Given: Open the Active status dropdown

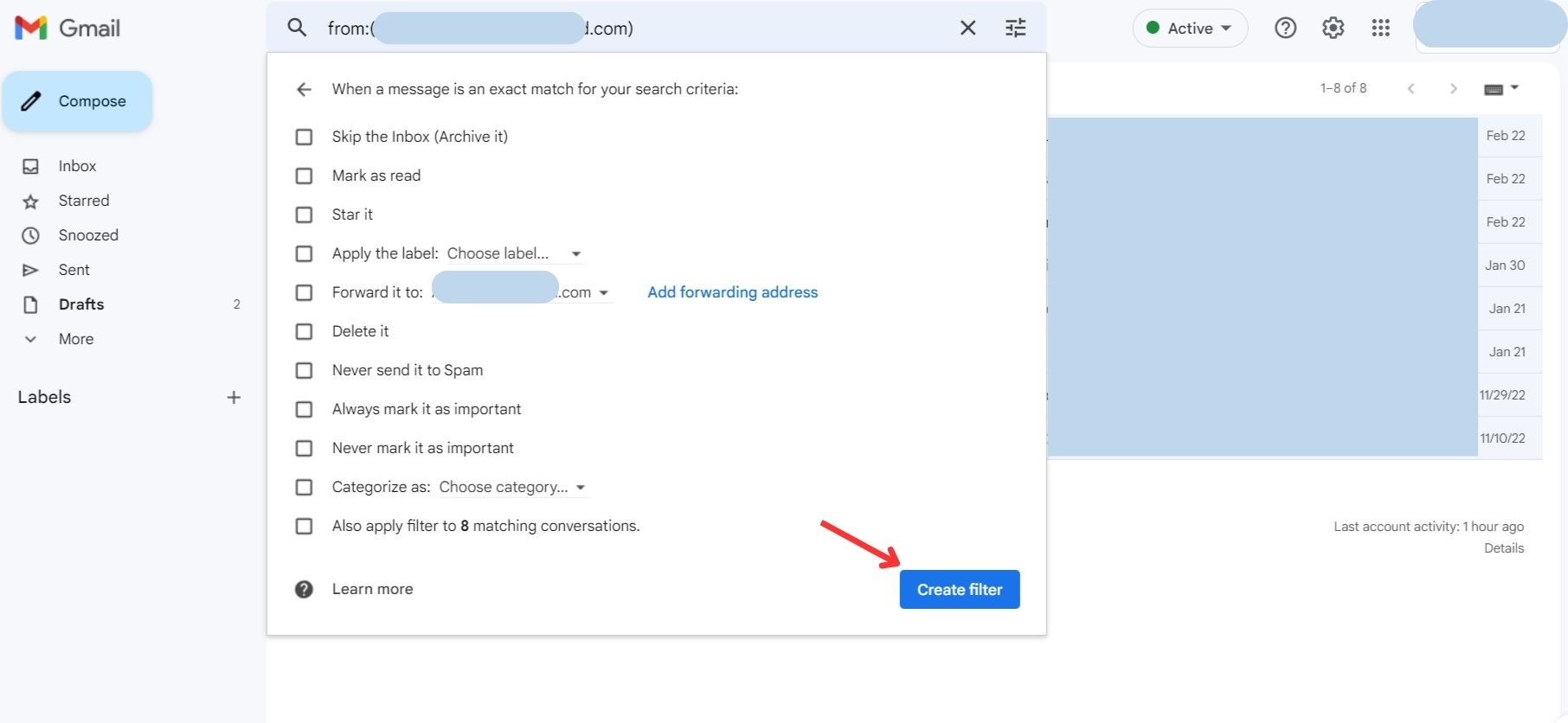Looking at the screenshot, I should coord(1190,28).
